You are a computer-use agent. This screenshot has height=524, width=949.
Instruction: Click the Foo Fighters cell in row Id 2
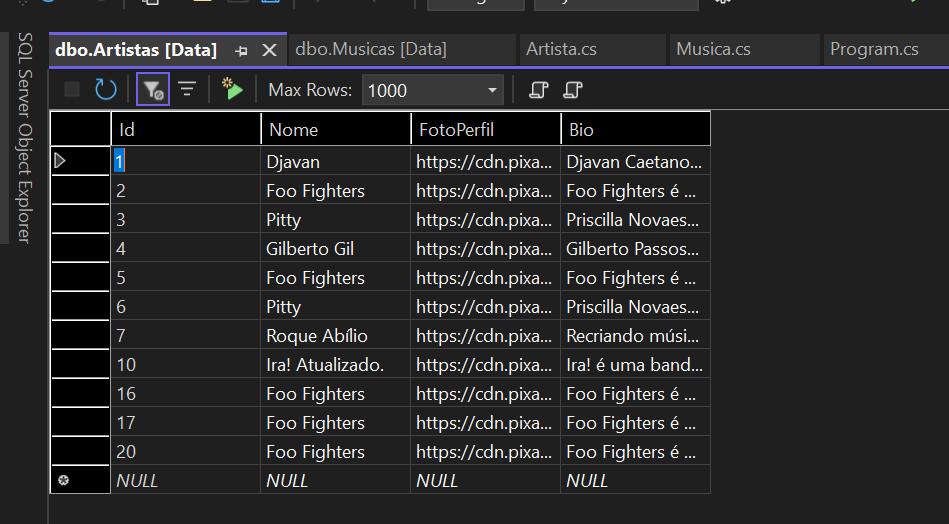point(336,191)
